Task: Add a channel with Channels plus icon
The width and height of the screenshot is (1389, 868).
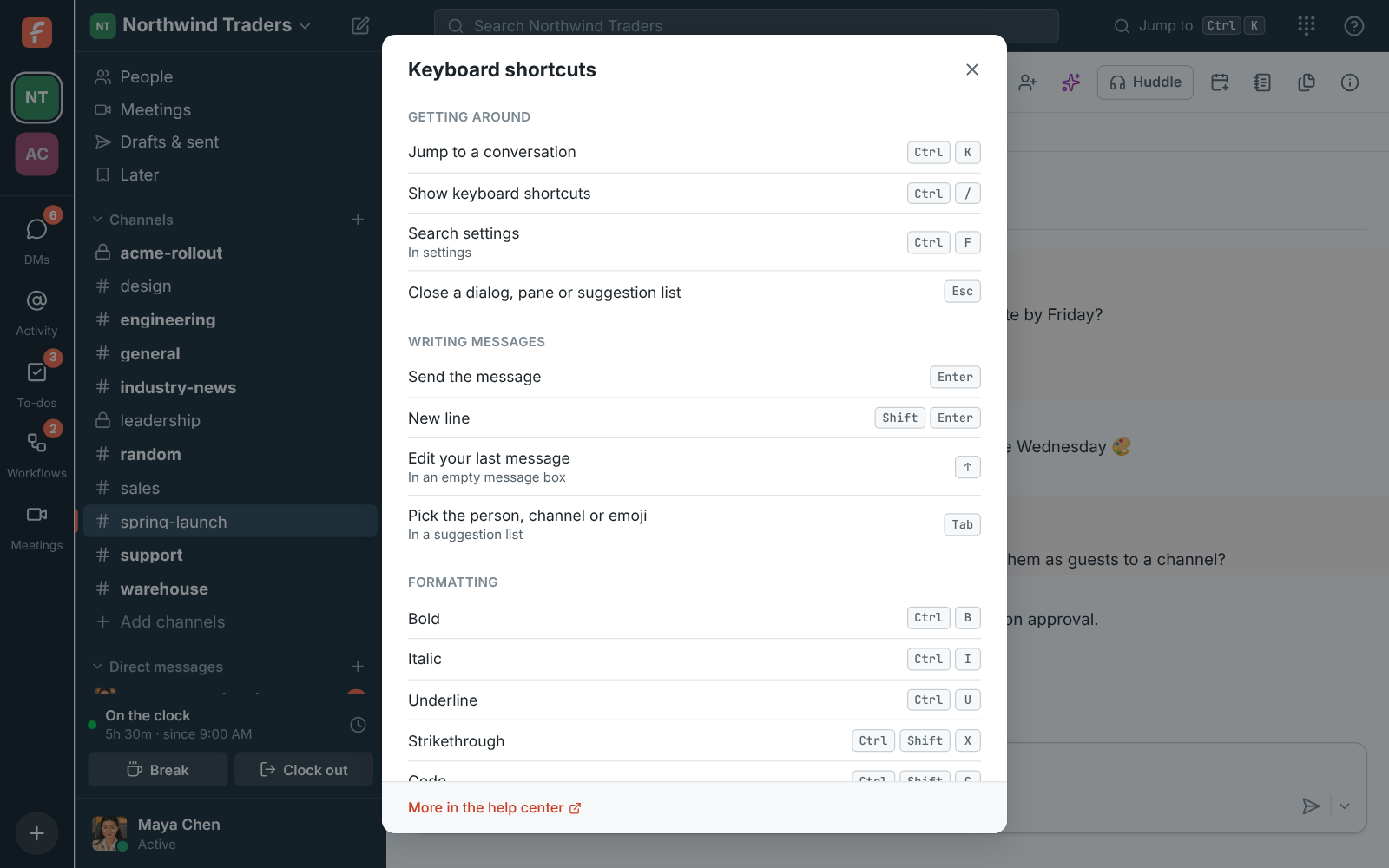Action: pos(358,220)
